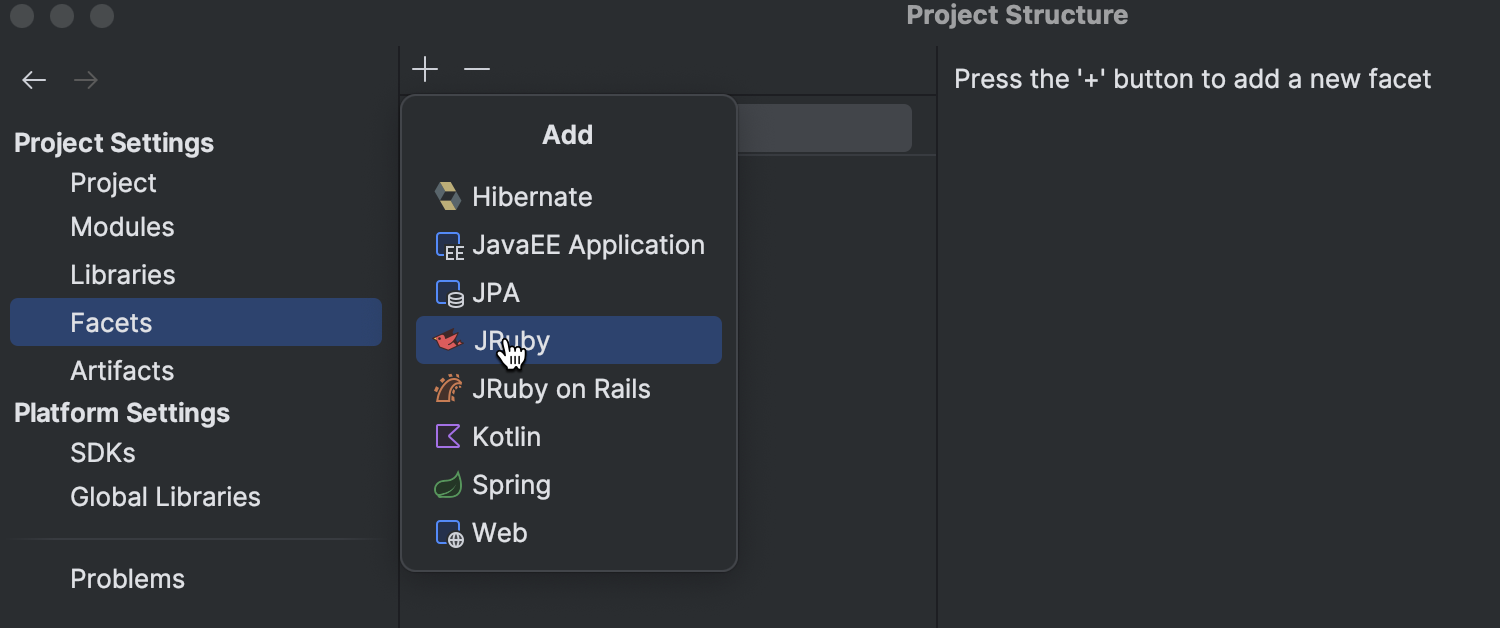Choose the JPA facet icon
This screenshot has width=1500, height=628.
click(x=448, y=292)
